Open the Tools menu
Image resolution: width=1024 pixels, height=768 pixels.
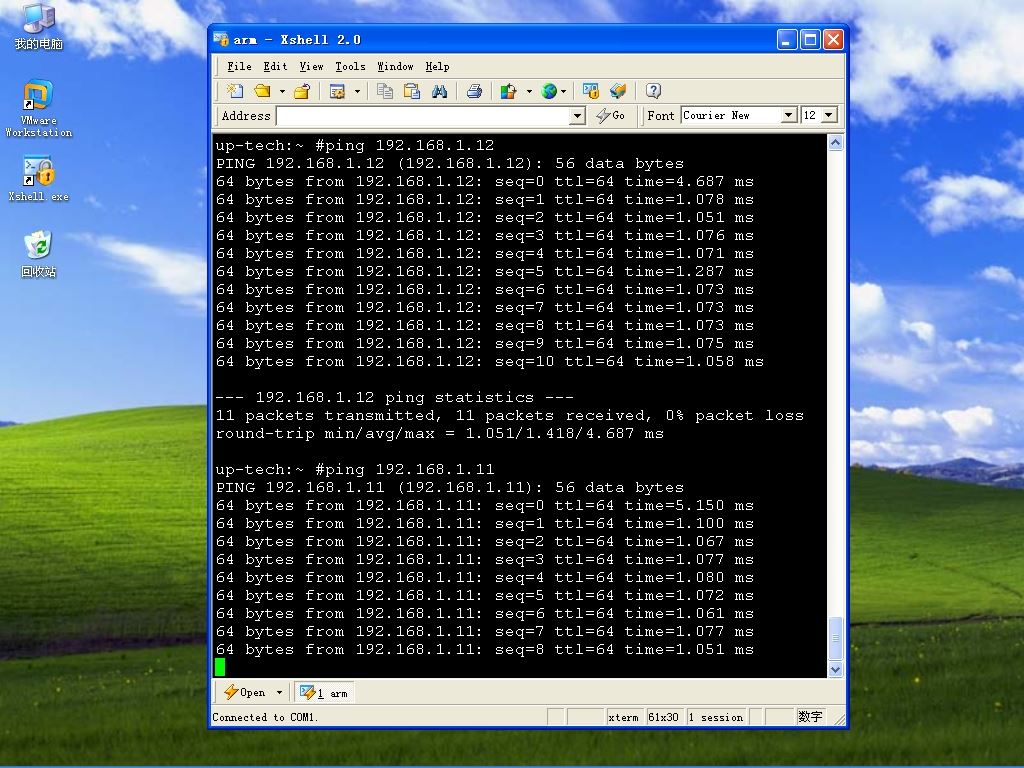point(350,66)
